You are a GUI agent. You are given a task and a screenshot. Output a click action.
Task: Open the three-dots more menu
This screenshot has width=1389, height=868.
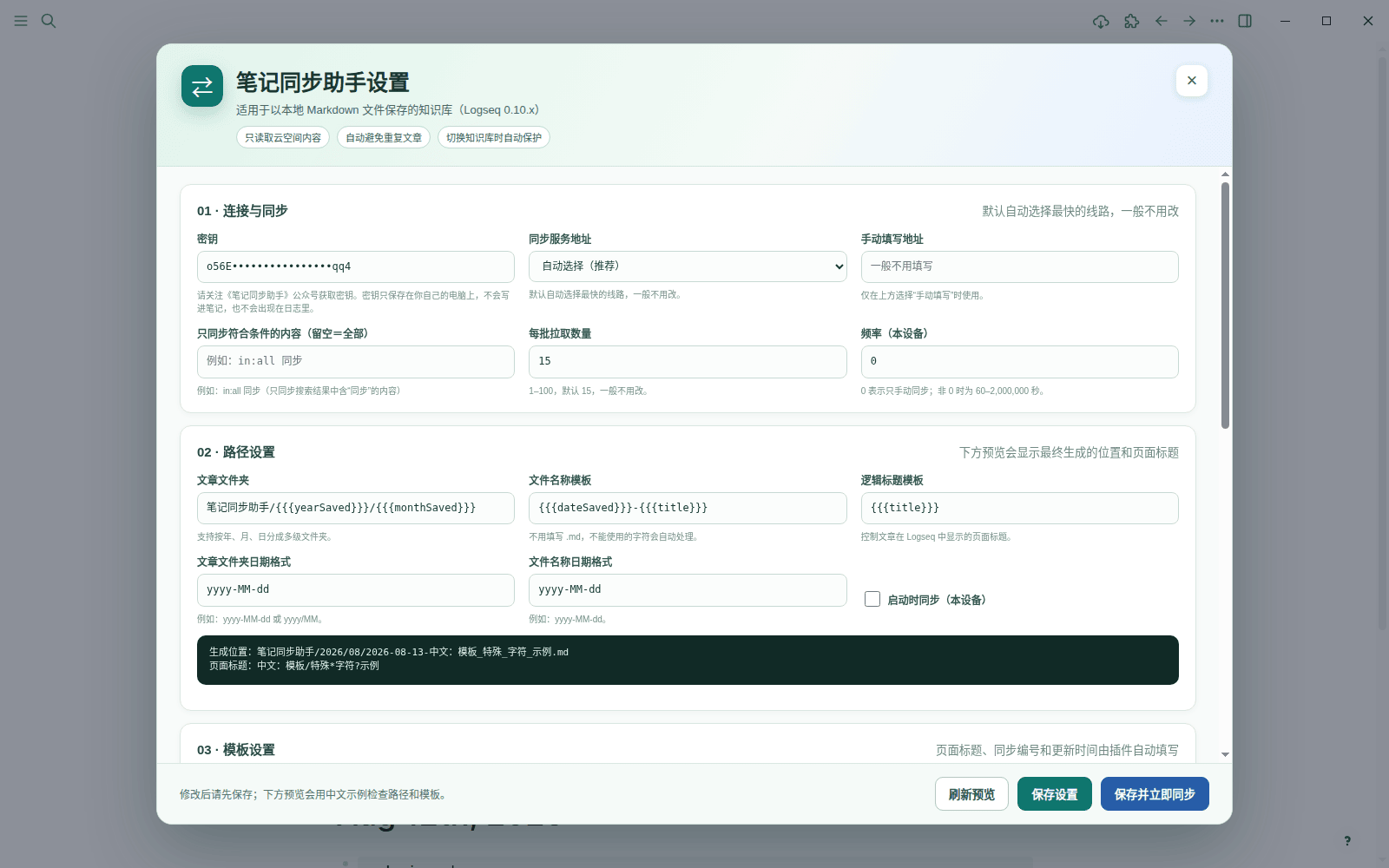pyautogui.click(x=1217, y=21)
